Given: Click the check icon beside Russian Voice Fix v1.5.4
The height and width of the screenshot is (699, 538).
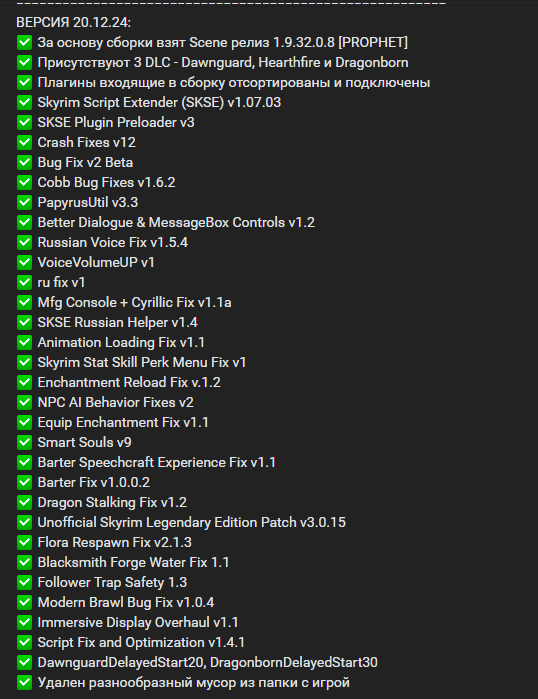Looking at the screenshot, I should coord(25,242).
